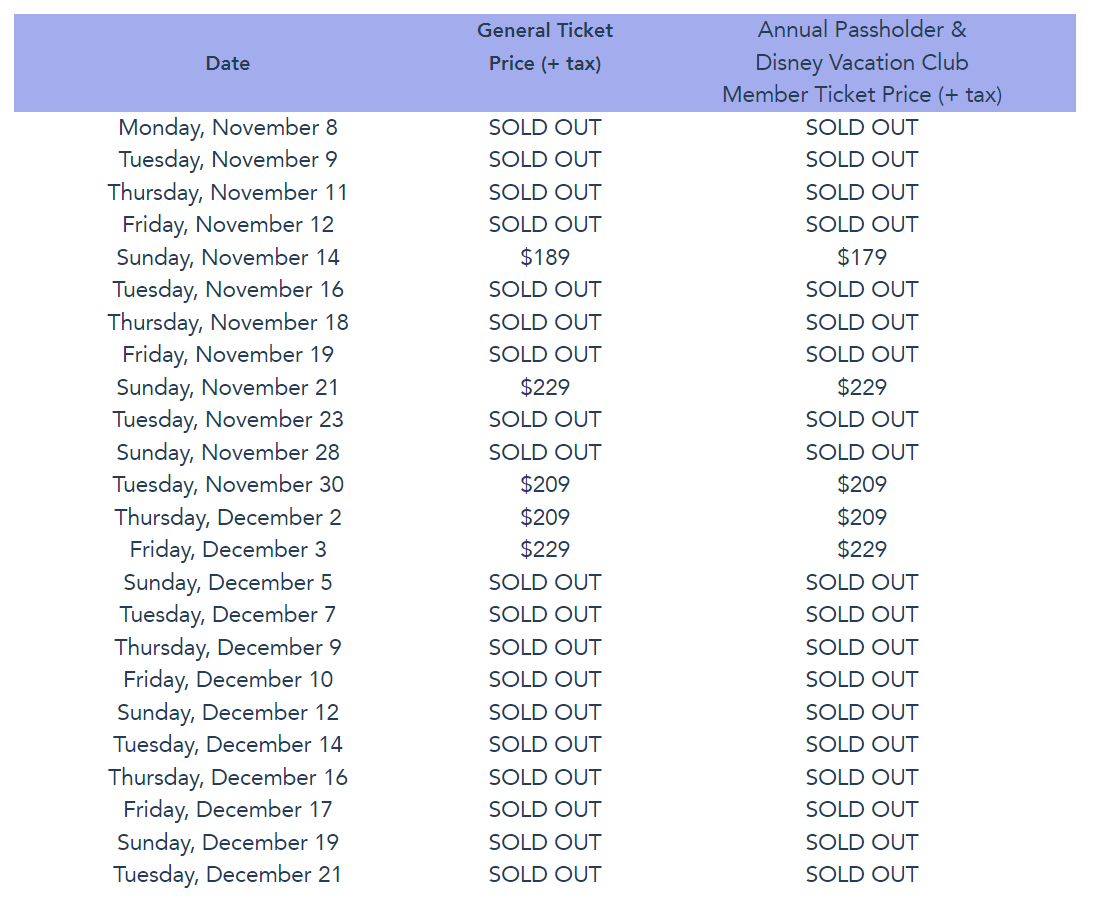Click the general price for November 21
This screenshot has width=1095, height=901.
[545, 387]
